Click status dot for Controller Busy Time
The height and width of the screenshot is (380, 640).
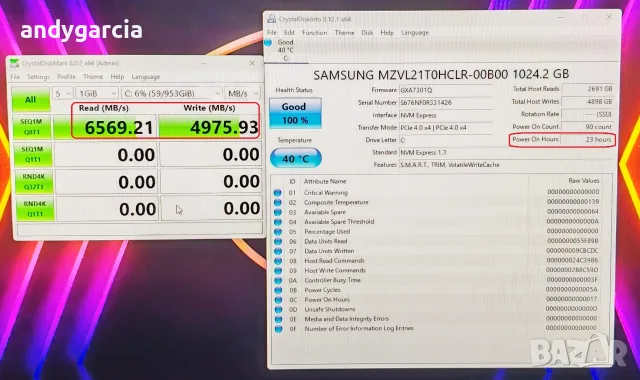(278, 280)
